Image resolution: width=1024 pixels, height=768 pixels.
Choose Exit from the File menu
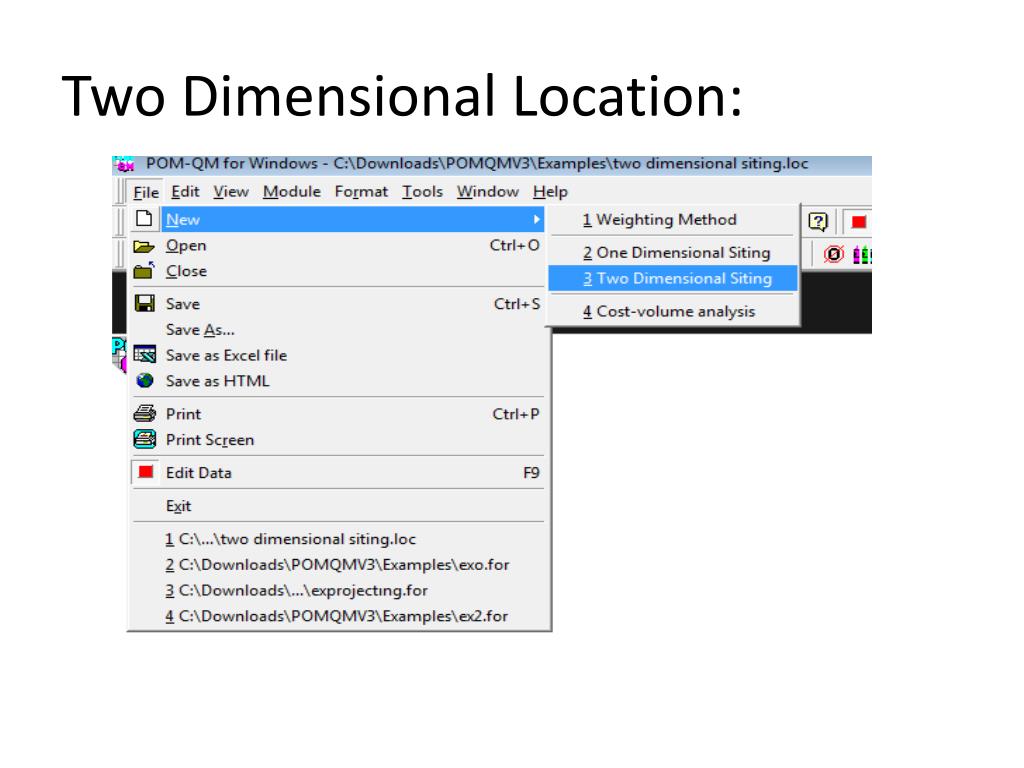coord(338,505)
